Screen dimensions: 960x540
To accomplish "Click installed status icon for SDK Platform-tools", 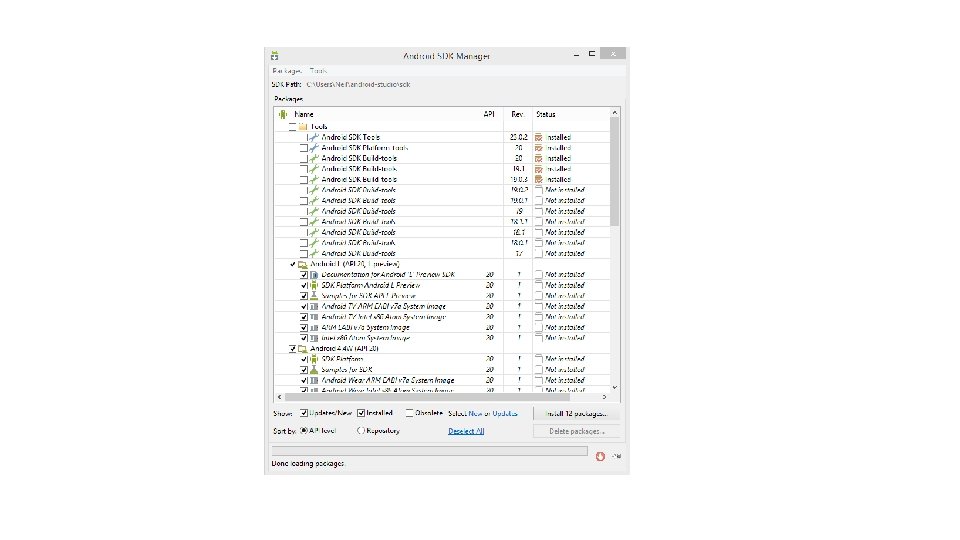I will (539, 148).
